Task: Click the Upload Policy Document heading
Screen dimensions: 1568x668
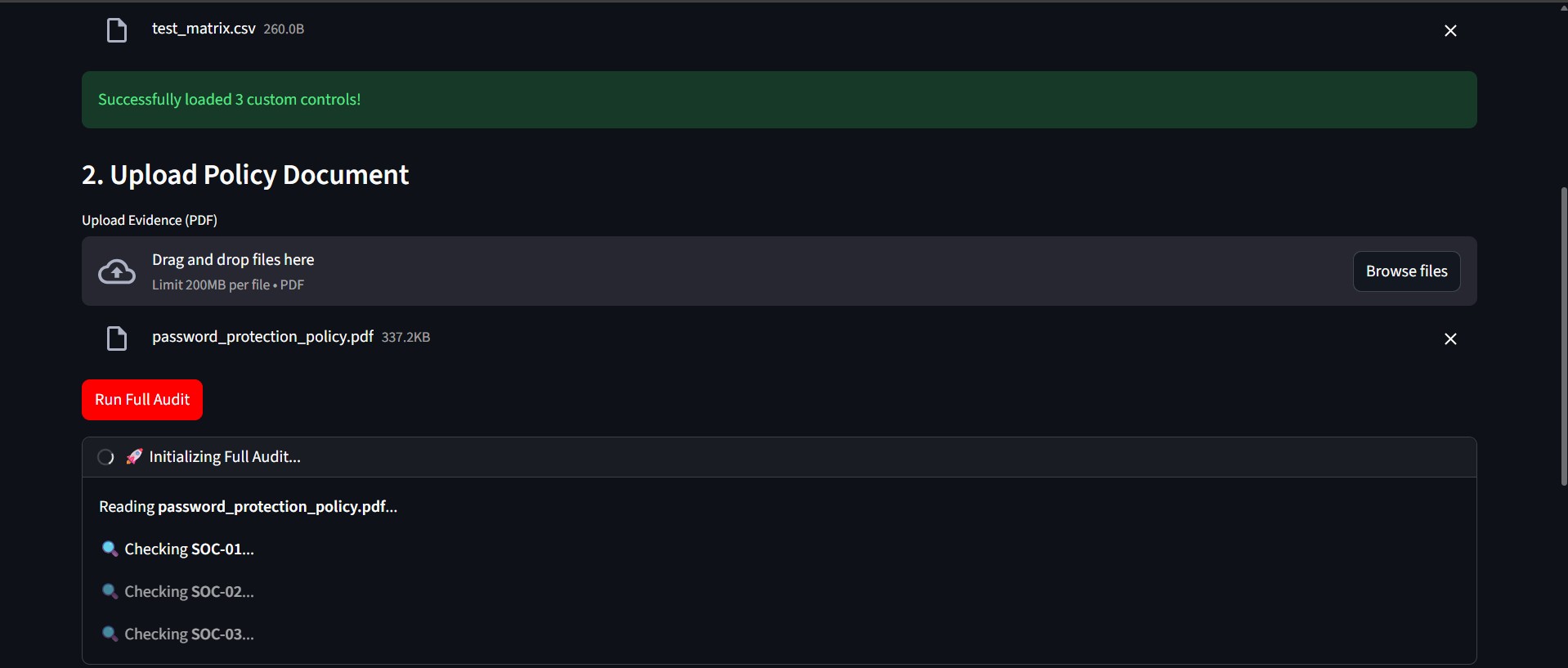Action: pos(245,175)
